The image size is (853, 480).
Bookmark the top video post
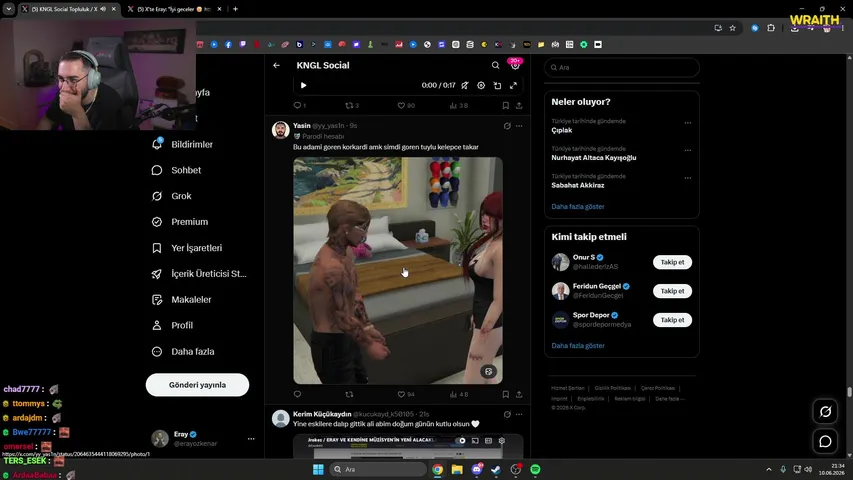click(505, 106)
